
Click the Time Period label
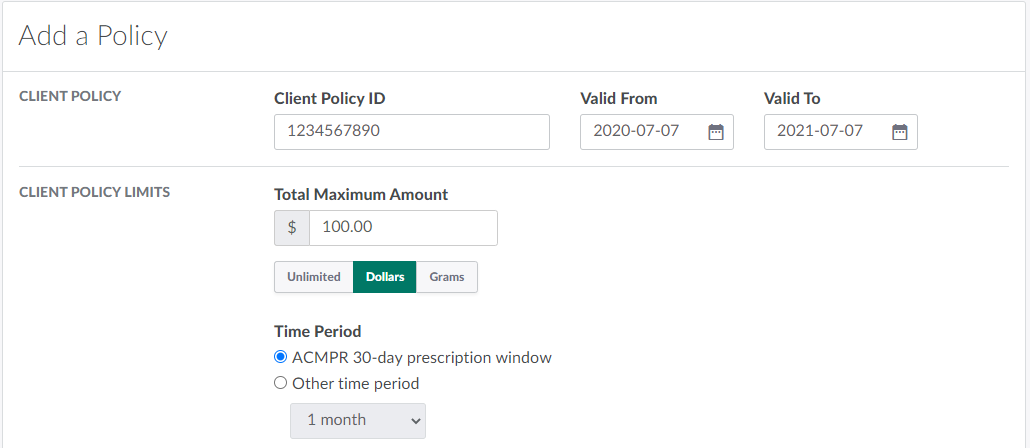[317, 331]
